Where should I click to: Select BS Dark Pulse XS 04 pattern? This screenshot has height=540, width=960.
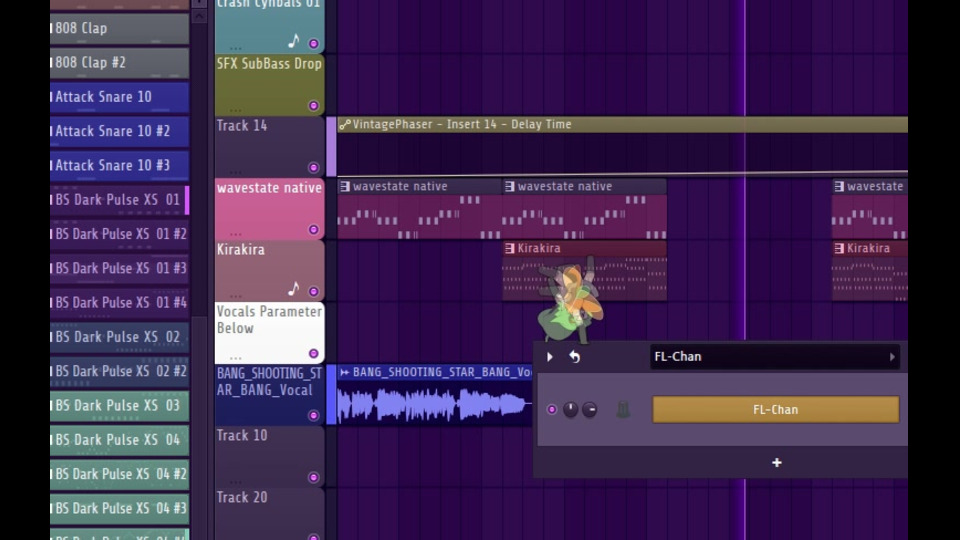pyautogui.click(x=119, y=440)
